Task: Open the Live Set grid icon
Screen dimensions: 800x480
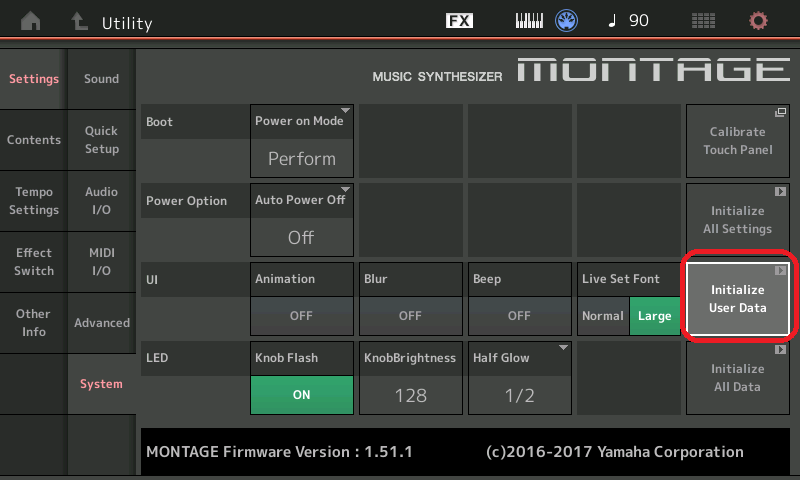Action: (703, 21)
